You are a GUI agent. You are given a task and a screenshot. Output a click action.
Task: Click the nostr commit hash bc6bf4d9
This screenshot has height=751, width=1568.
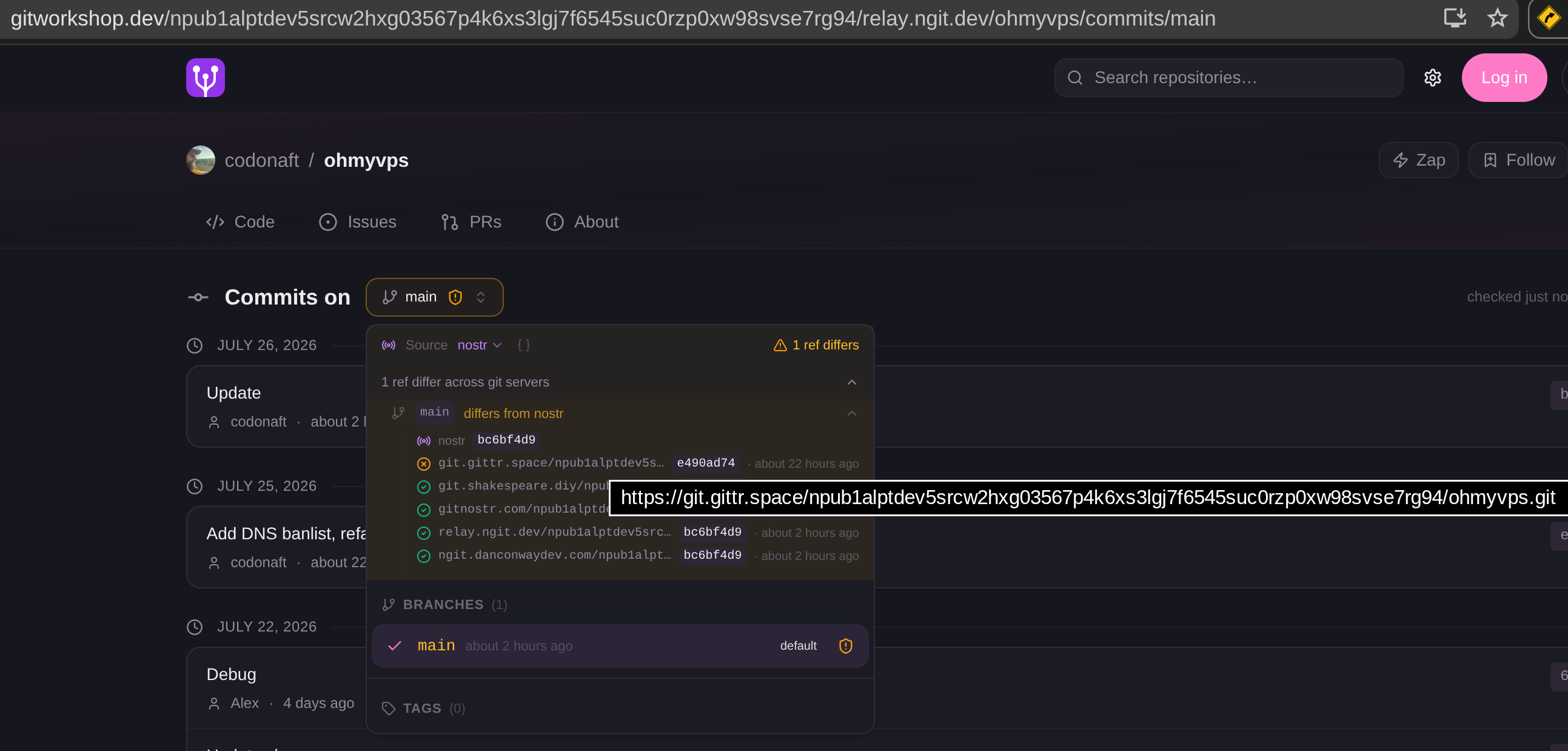click(506, 440)
